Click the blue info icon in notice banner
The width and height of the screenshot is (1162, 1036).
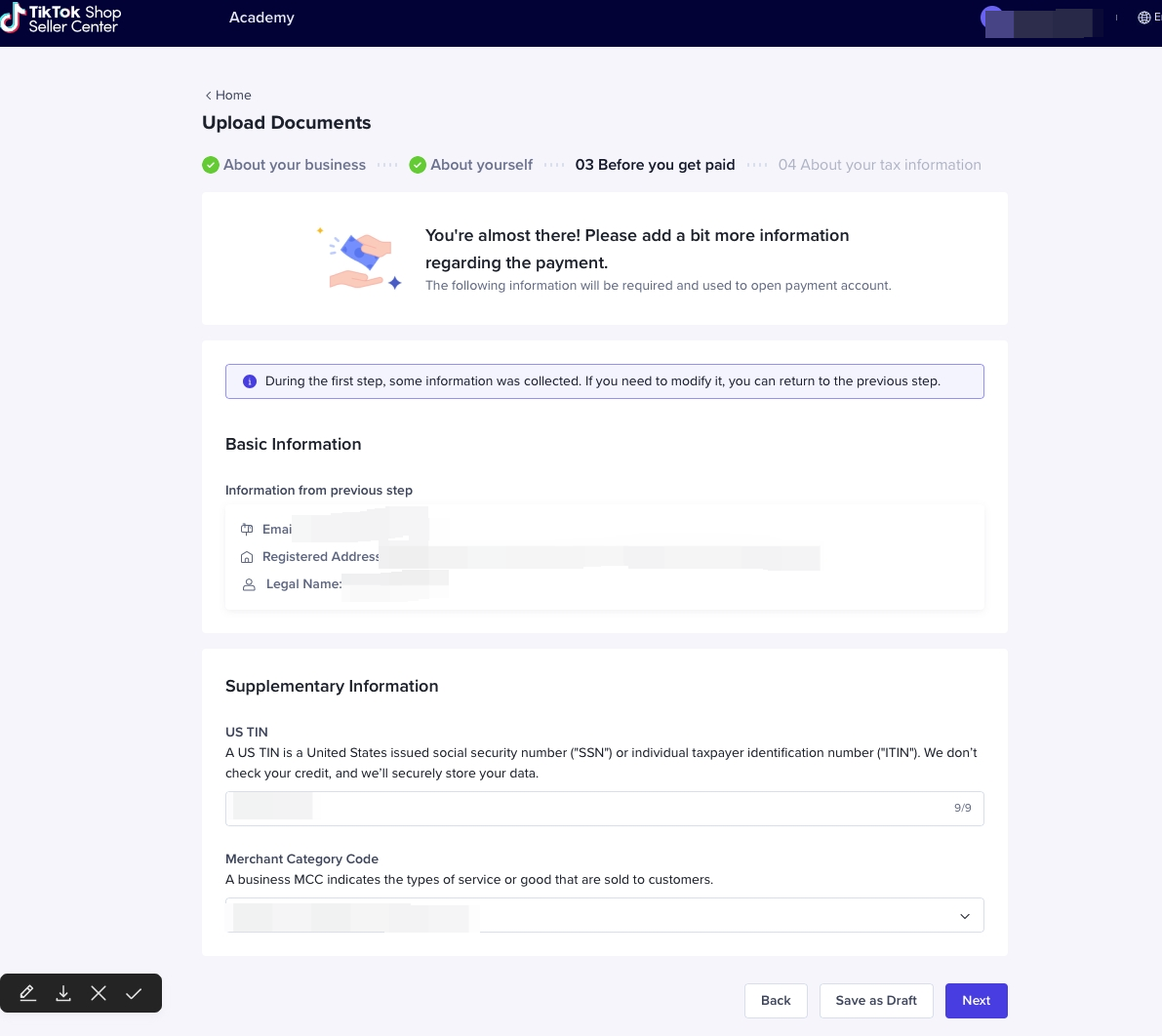[x=250, y=381]
